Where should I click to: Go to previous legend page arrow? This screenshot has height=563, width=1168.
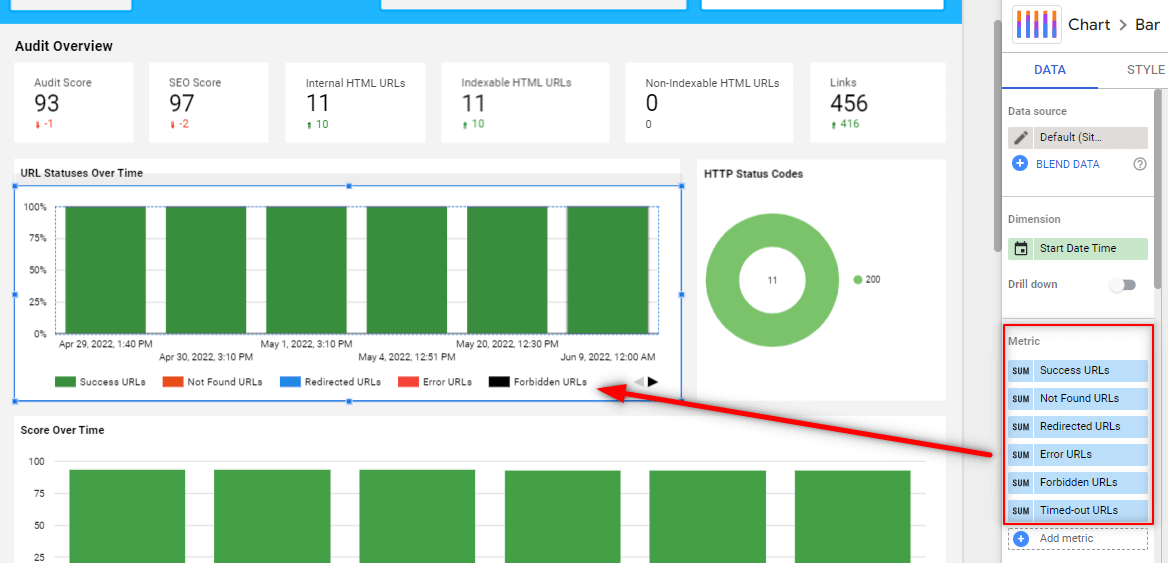[x=638, y=382]
